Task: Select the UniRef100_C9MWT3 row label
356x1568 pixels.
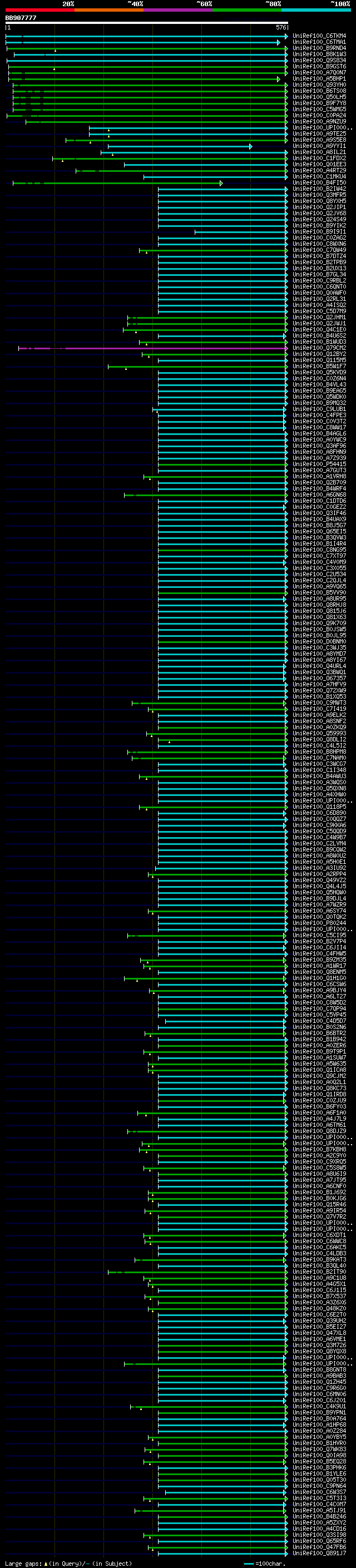Action: pos(319,703)
